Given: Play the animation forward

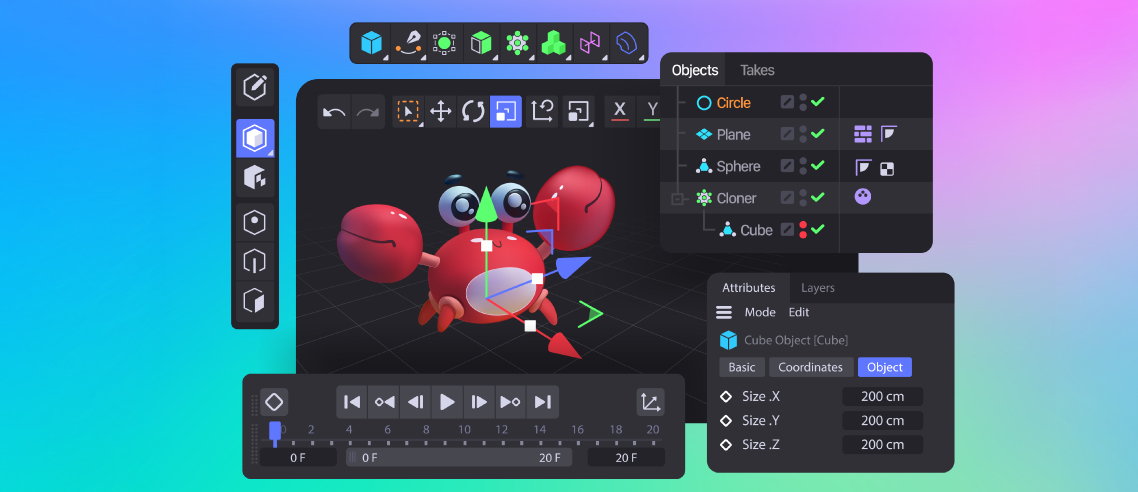Looking at the screenshot, I should (448, 402).
